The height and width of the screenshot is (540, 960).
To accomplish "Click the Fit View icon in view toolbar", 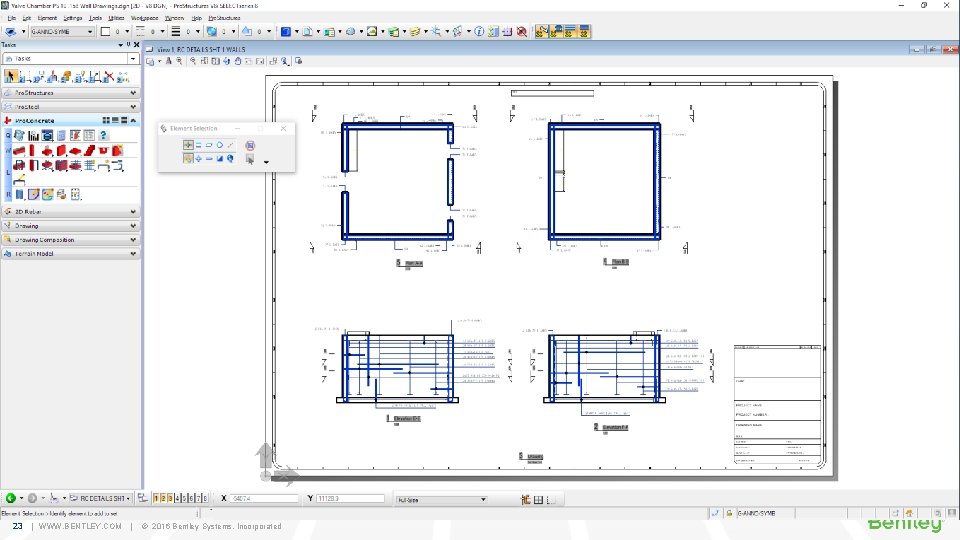I will tap(216, 61).
